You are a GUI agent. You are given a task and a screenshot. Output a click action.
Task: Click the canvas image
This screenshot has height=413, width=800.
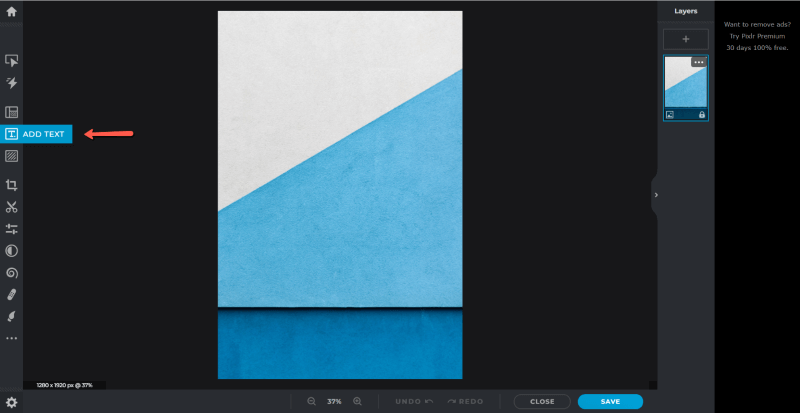tap(340, 195)
